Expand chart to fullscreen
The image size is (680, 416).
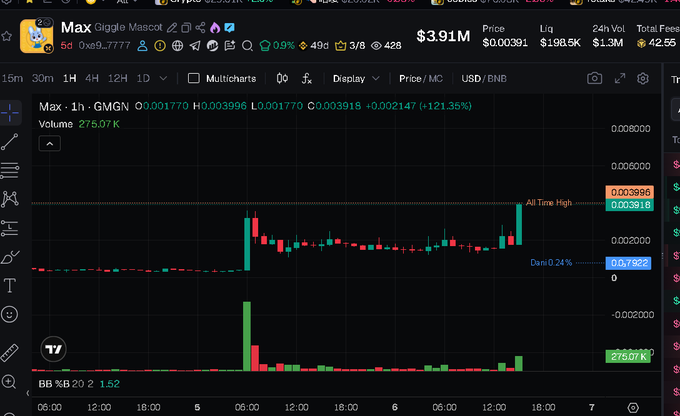click(620, 79)
